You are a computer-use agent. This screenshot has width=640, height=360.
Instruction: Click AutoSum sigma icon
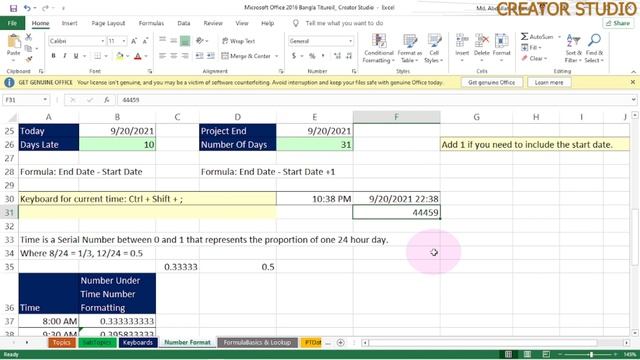pos(525,37)
